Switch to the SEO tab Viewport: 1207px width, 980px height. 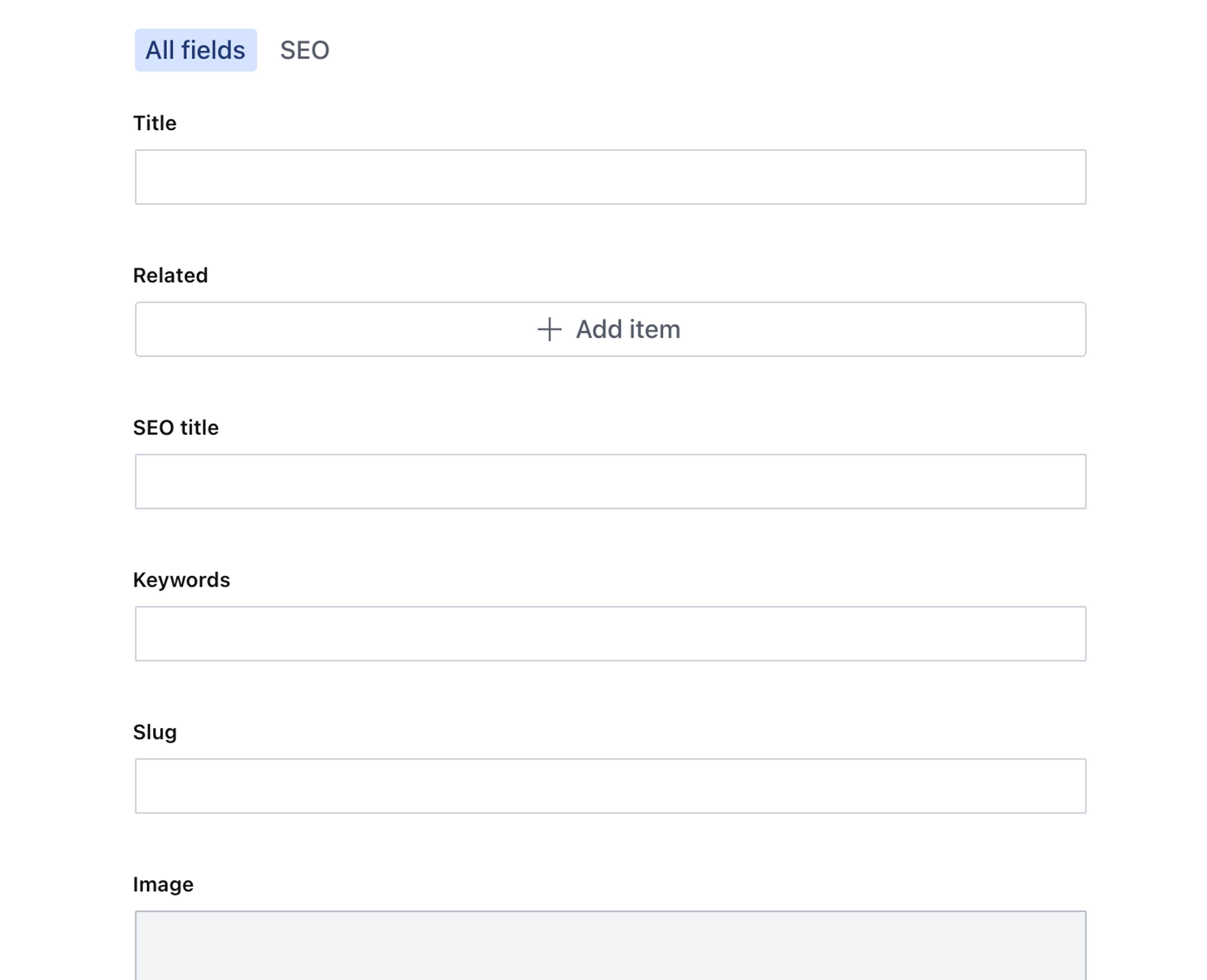[304, 50]
